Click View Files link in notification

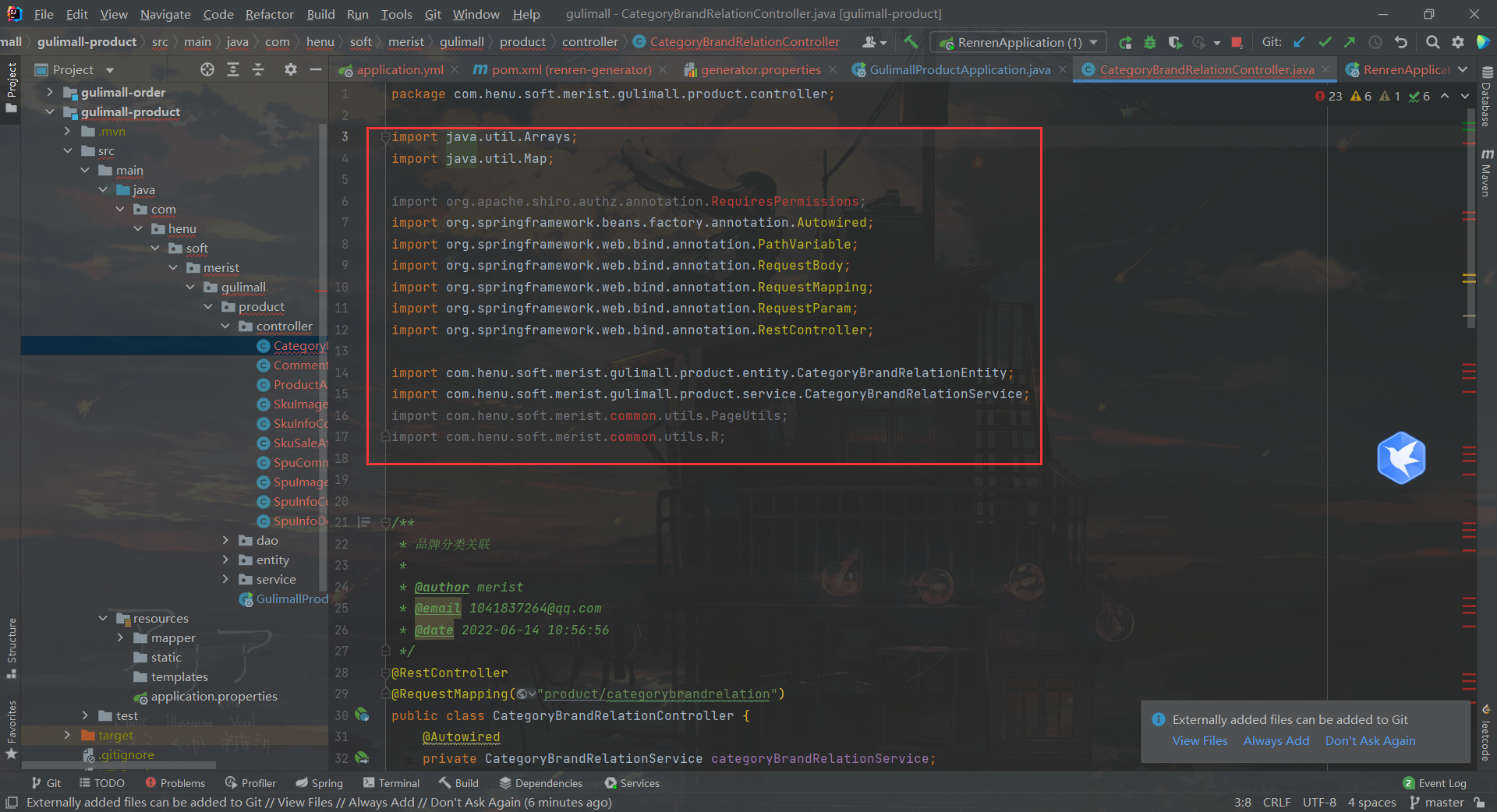[1200, 741]
